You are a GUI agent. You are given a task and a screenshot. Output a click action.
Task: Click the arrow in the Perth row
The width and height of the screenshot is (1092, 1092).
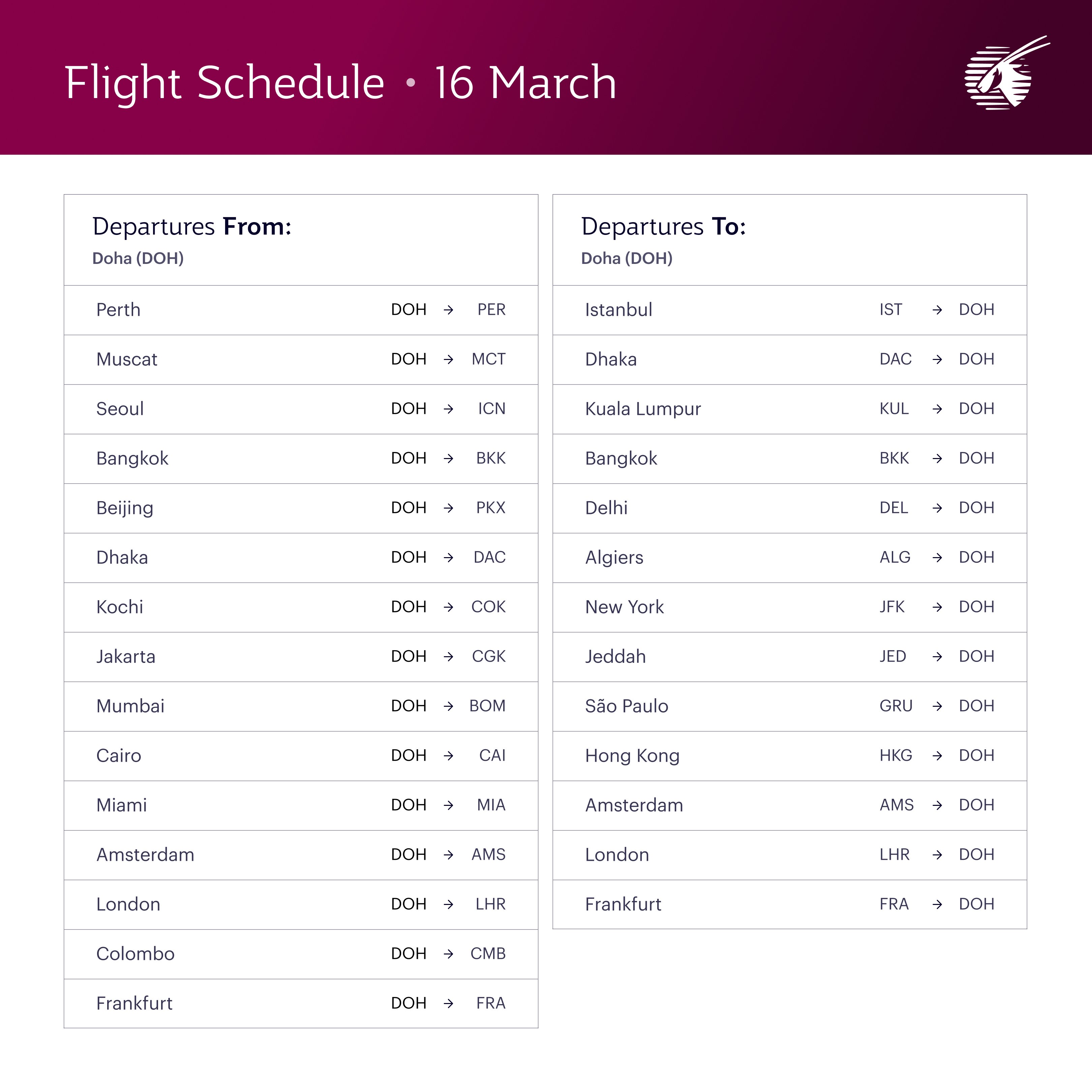[448, 310]
